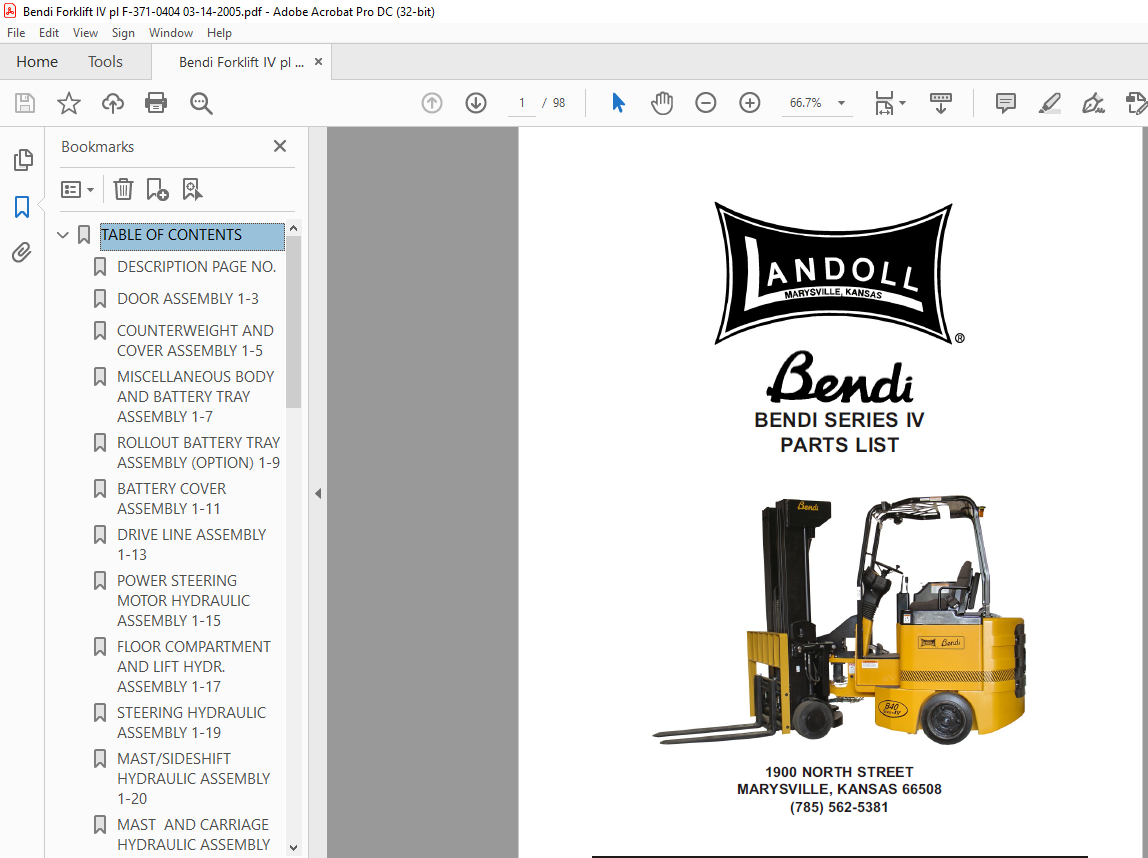The image size is (1148, 858).
Task: Click the scrolling mode keyboard icon
Action: [x=941, y=103]
